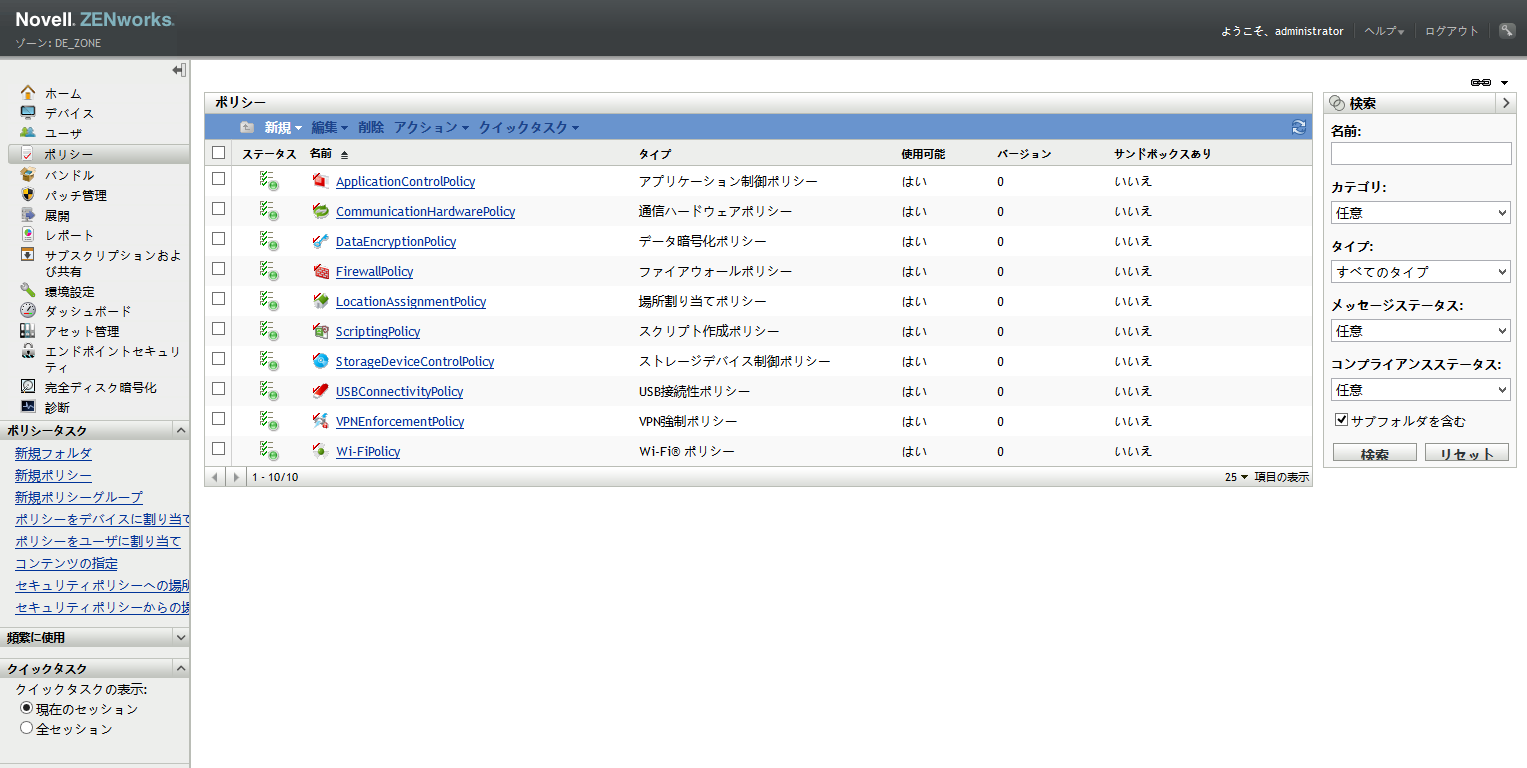Open the 25 items-per-page dropdown
Viewport: 1527px width, 768px height.
pyautogui.click(x=1237, y=477)
